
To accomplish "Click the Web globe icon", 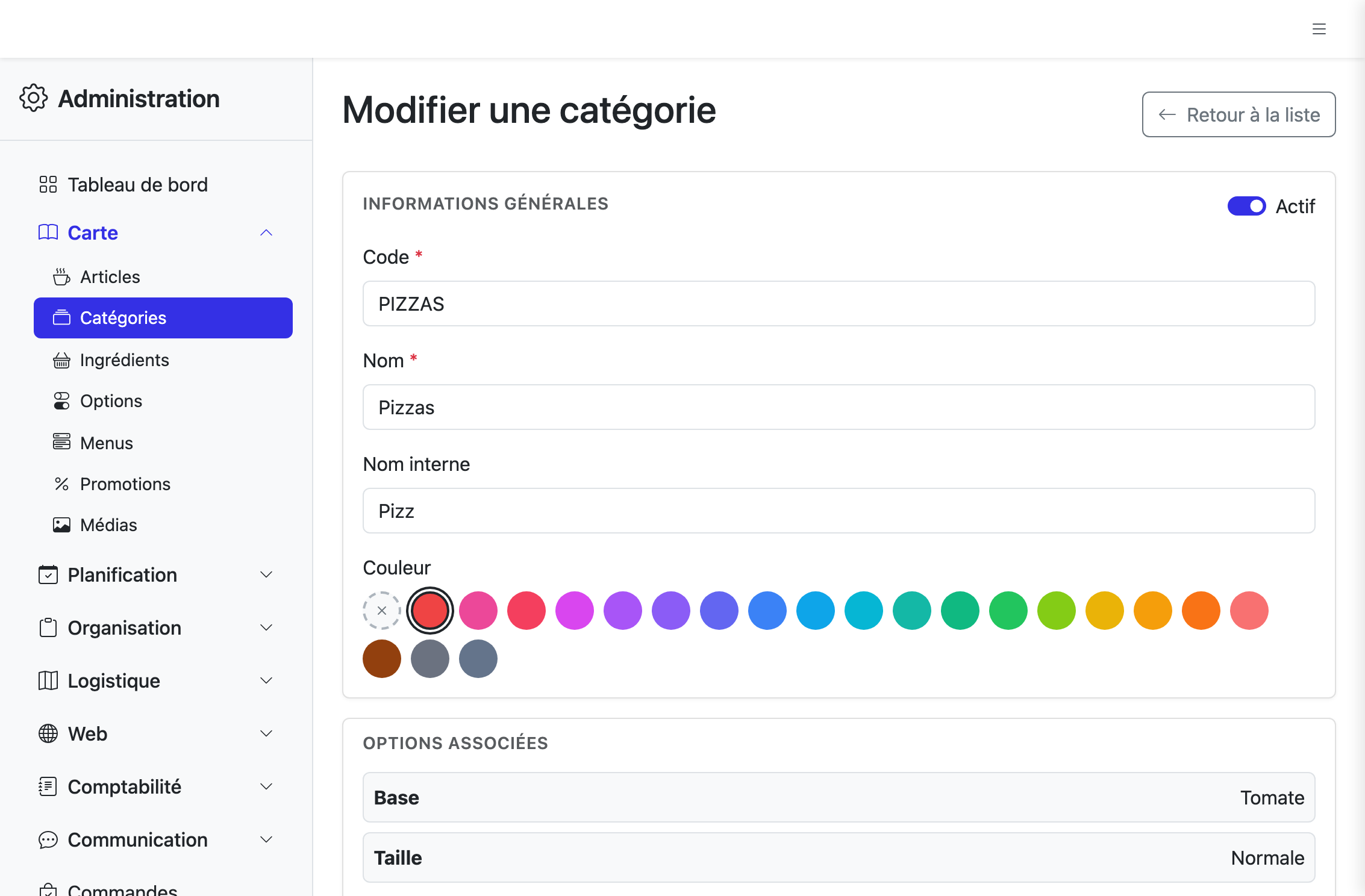I will pyautogui.click(x=48, y=733).
